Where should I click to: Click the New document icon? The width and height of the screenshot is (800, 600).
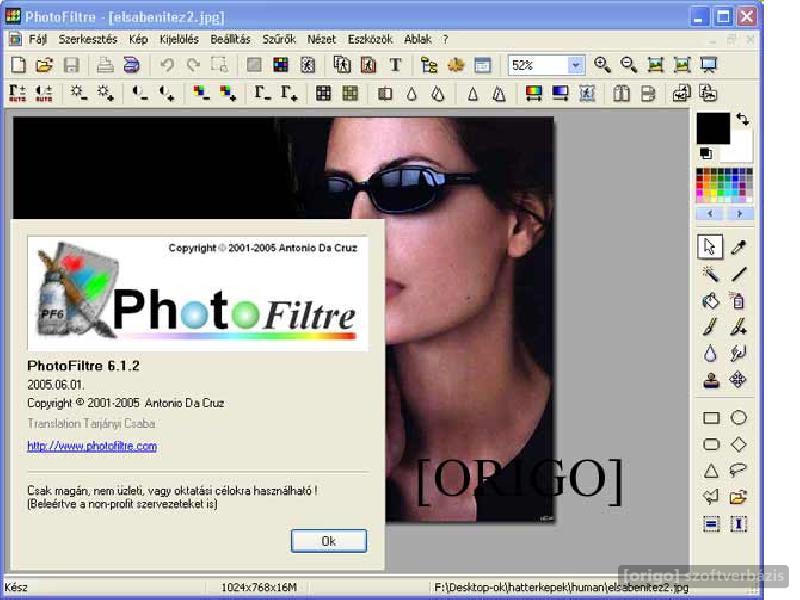coord(18,65)
